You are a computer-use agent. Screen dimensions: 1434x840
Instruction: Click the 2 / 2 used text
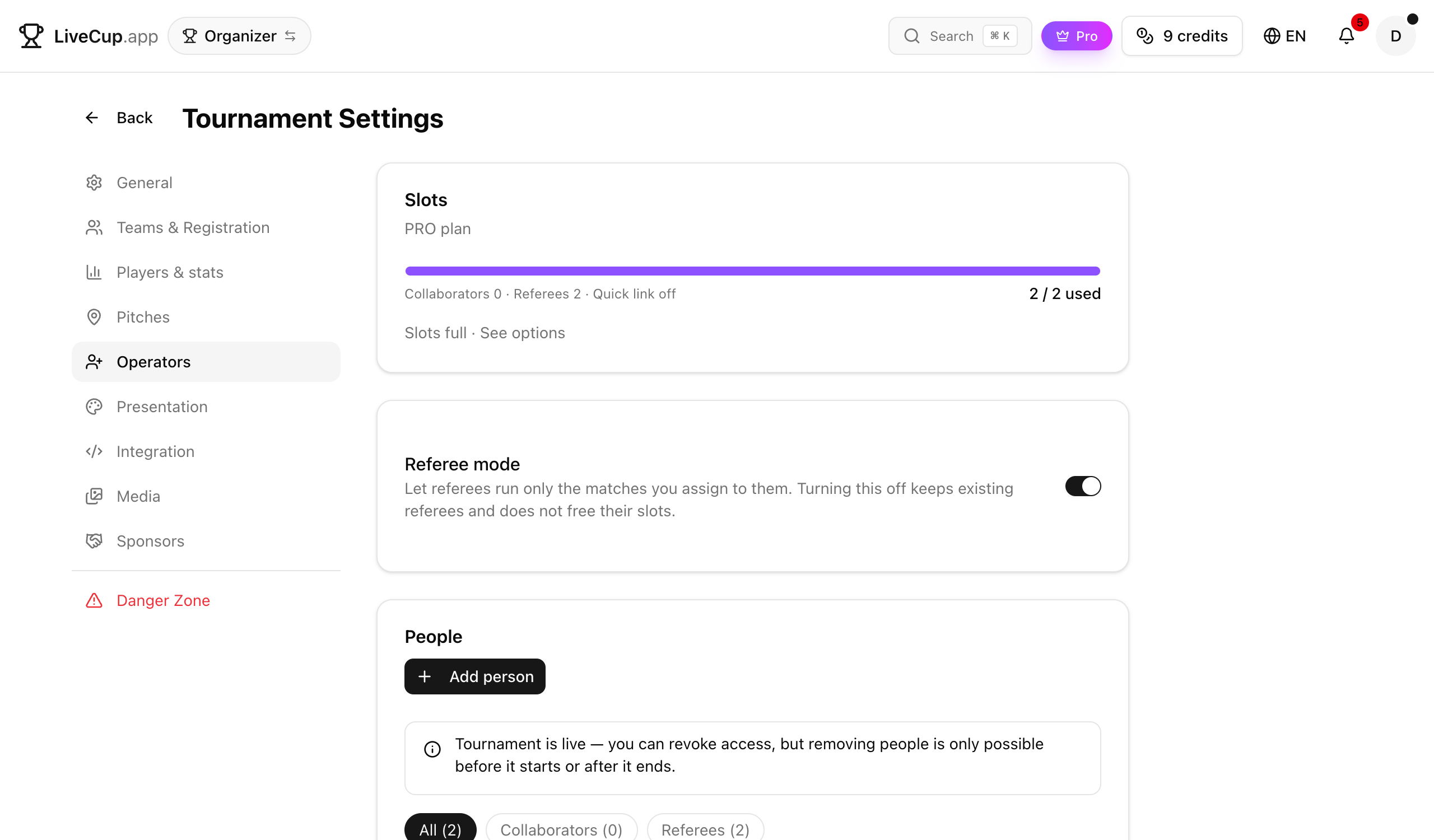pyautogui.click(x=1065, y=294)
